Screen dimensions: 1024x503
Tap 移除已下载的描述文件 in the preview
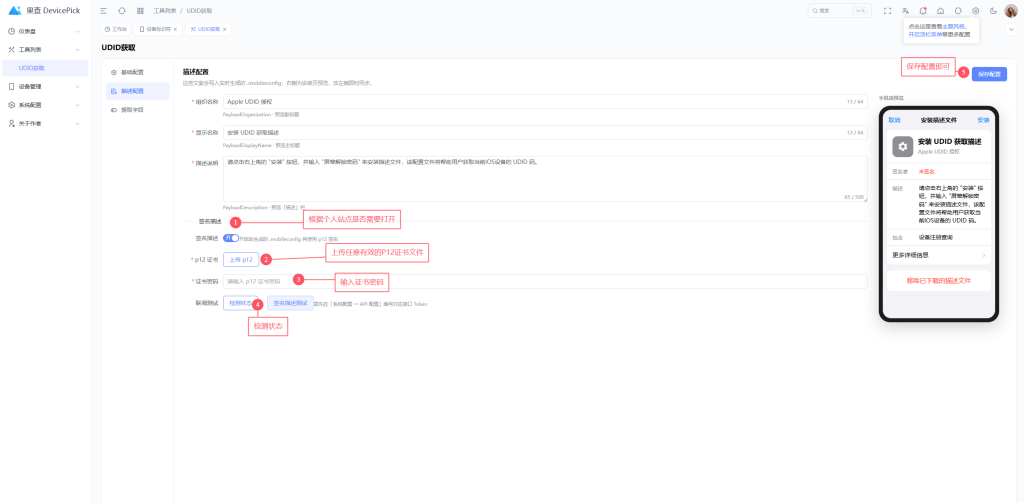click(x=938, y=280)
